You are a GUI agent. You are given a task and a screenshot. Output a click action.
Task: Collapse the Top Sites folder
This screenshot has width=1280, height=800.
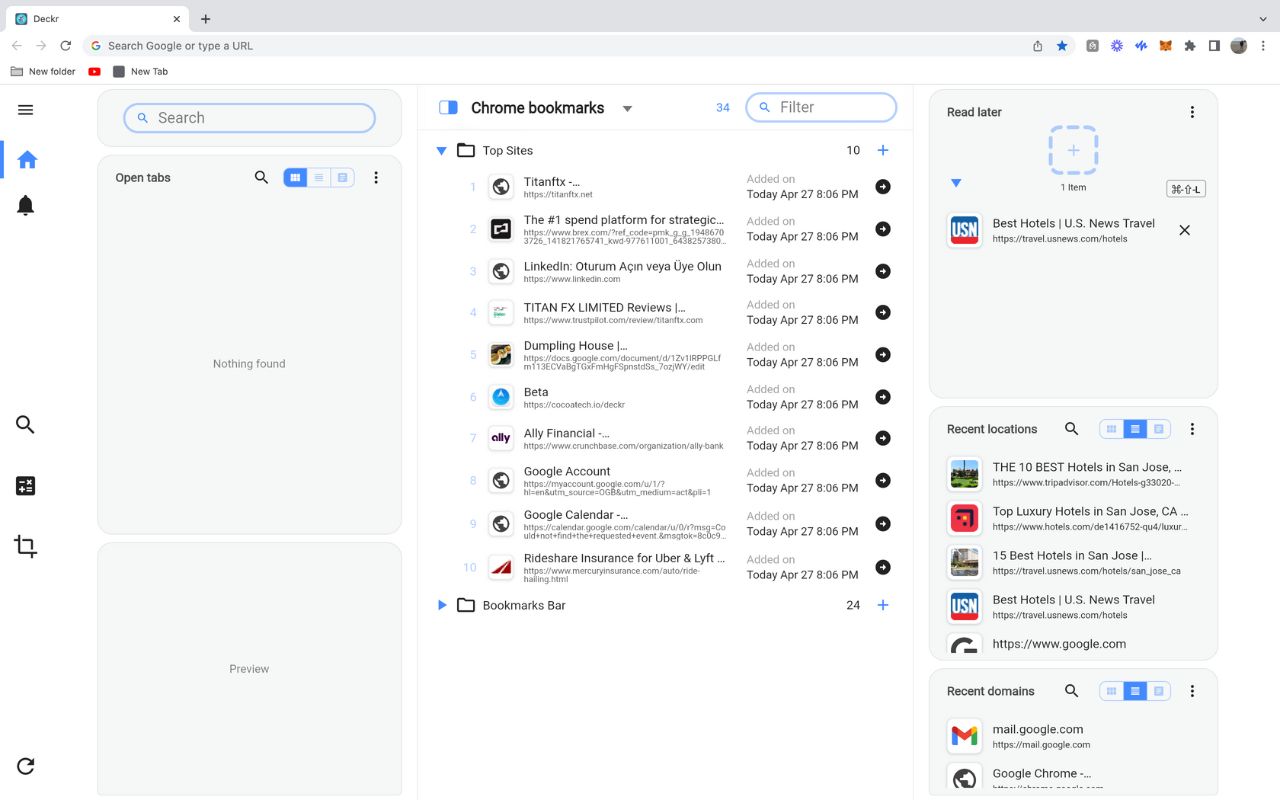click(x=441, y=151)
